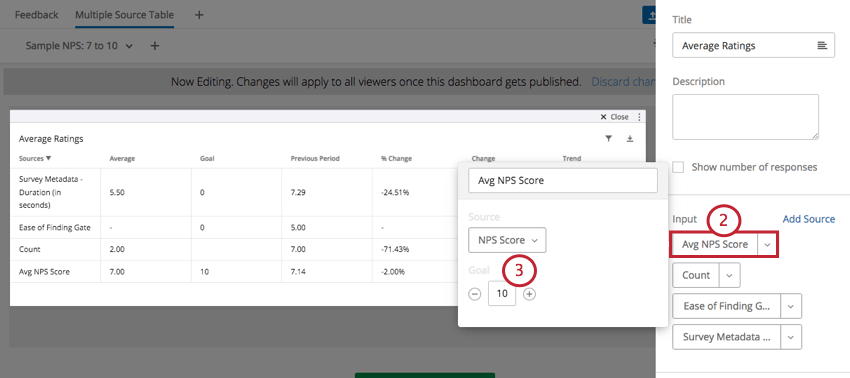850x378 pixels.
Task: Click the -24.51% change cell
Action: tap(395, 192)
